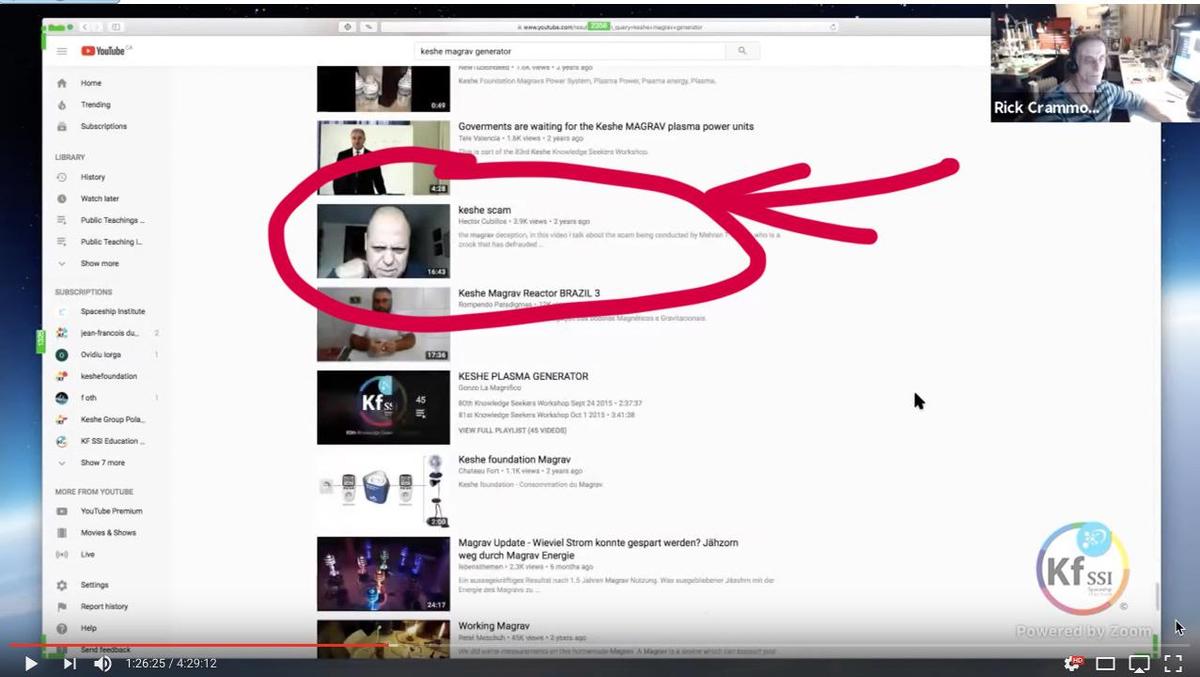Screen dimensions: 1200x677
Task: Click the Watch later clock icon
Action: coord(62,199)
